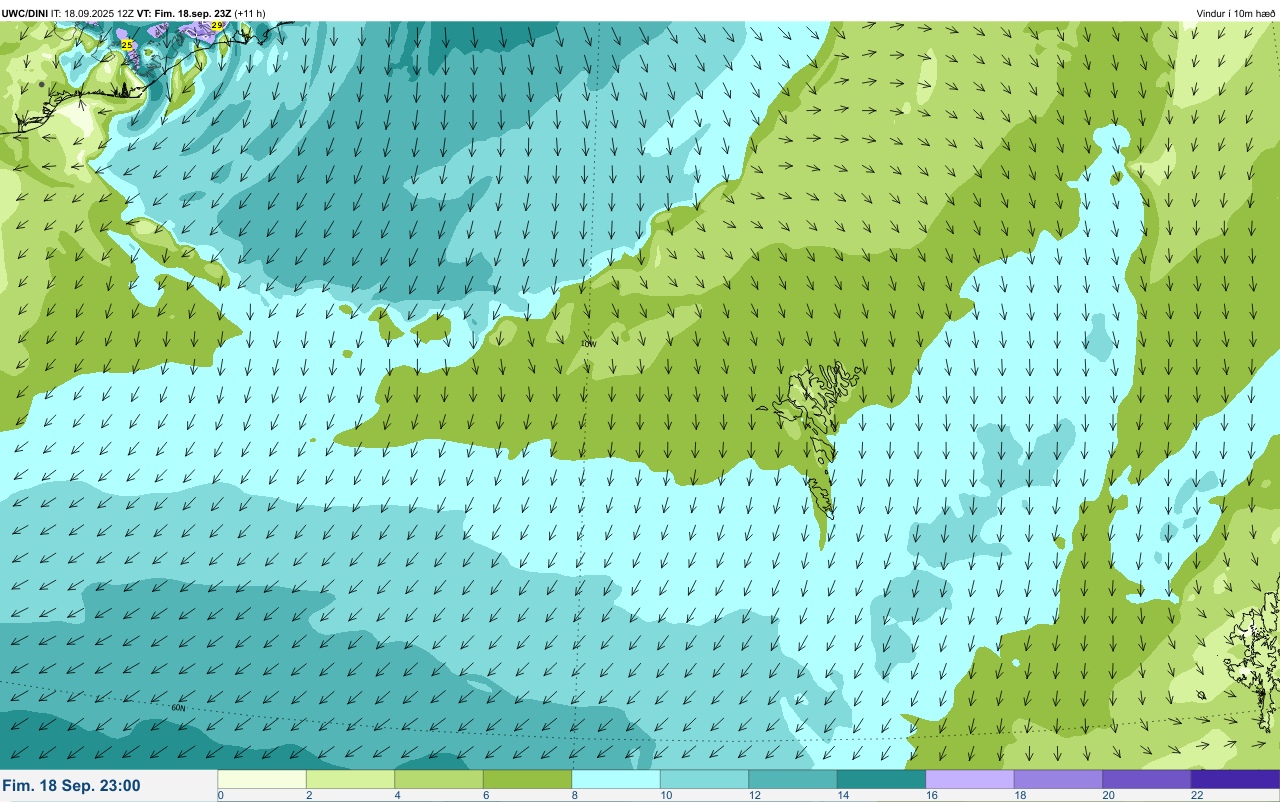Click the yellow '25' wind maximum marker
This screenshot has width=1280, height=802.
pyautogui.click(x=126, y=45)
